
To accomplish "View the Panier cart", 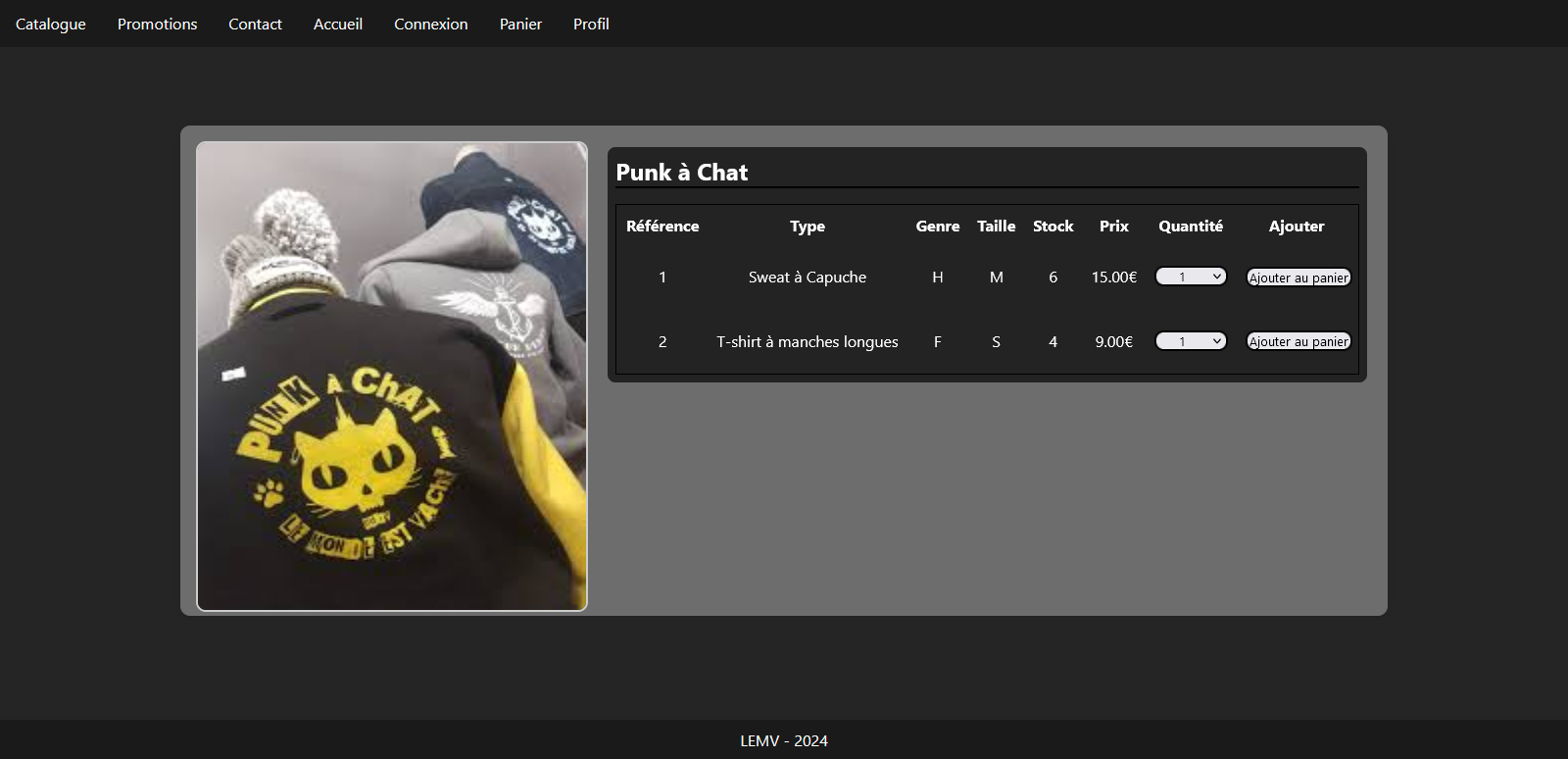I will tap(520, 24).
